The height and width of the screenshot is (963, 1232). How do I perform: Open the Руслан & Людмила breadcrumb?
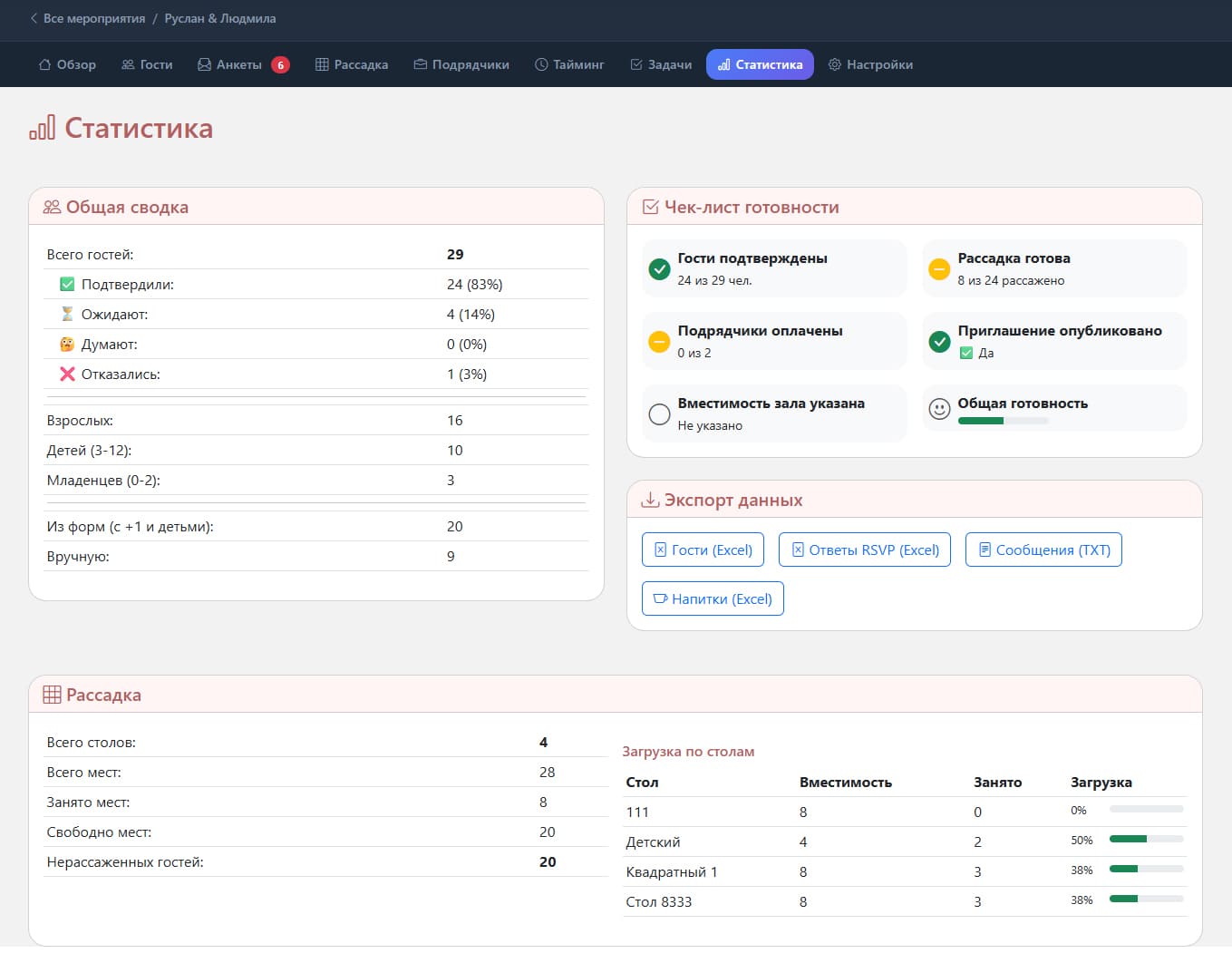tap(220, 18)
